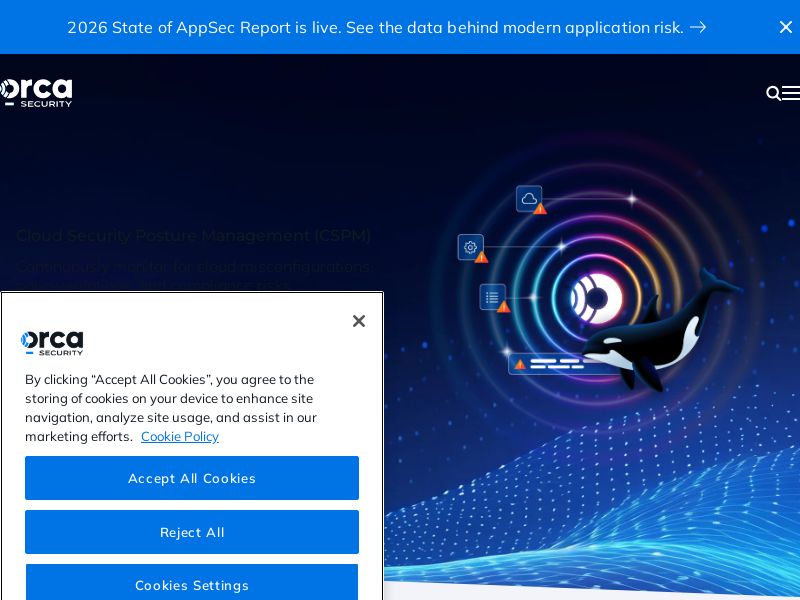The height and width of the screenshot is (600, 800).
Task: Open the 2026 State of AppSec Report link
Action: click(x=375, y=27)
